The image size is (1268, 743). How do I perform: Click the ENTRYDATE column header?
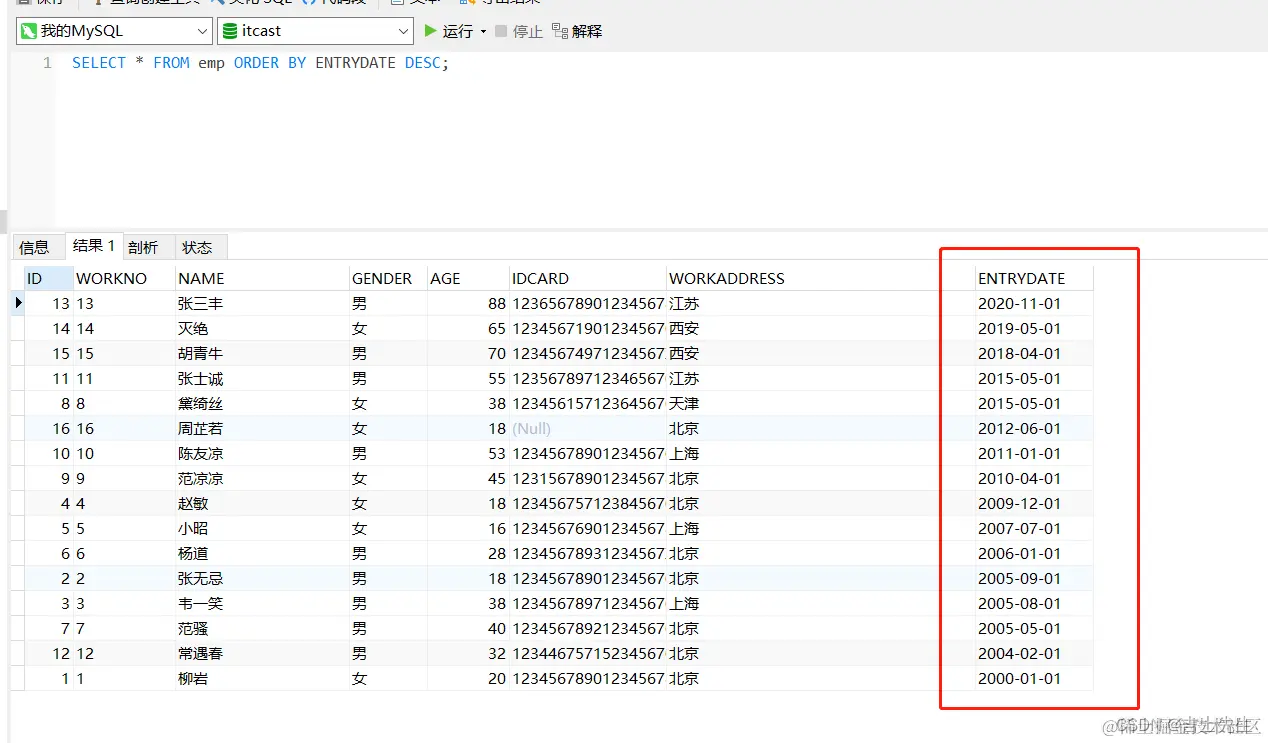pyautogui.click(x=1034, y=278)
